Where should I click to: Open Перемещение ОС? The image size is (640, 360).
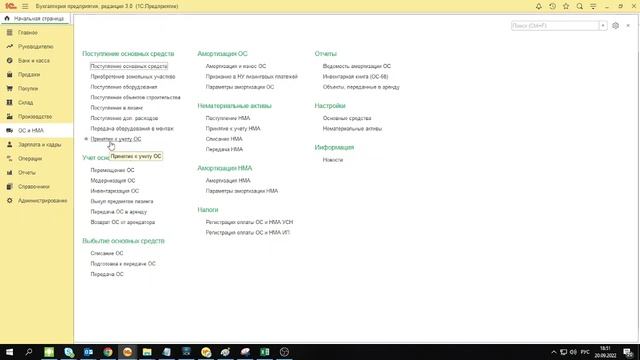(112, 170)
